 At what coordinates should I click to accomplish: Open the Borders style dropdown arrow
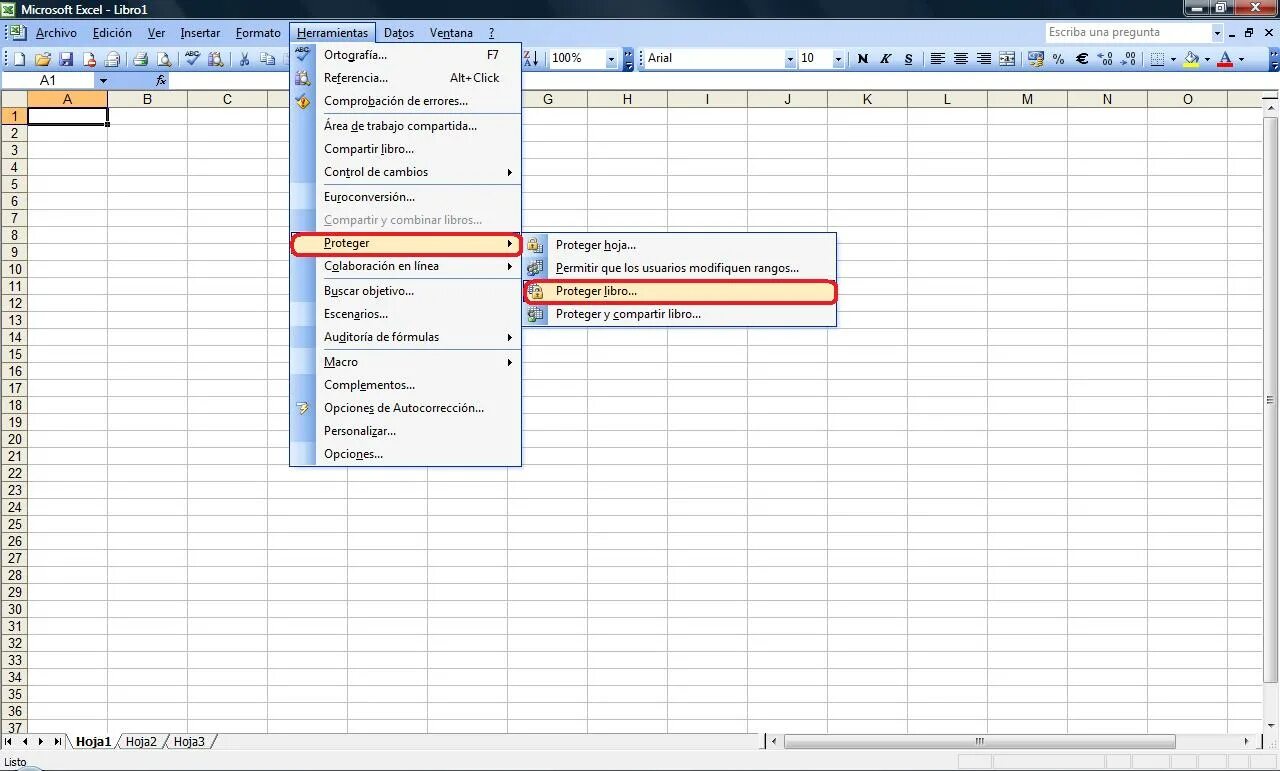pyautogui.click(x=1173, y=59)
